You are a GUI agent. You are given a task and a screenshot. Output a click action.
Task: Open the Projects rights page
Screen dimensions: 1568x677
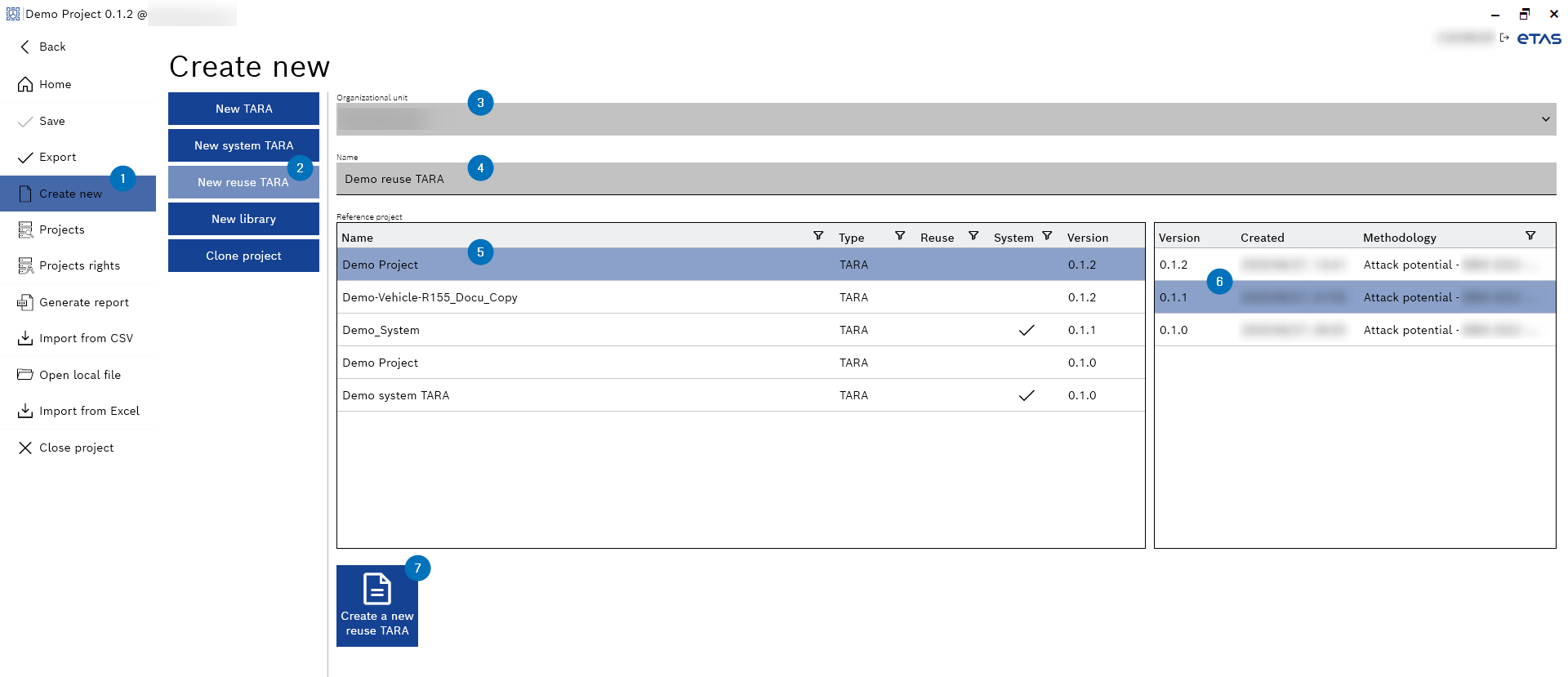pos(79,266)
